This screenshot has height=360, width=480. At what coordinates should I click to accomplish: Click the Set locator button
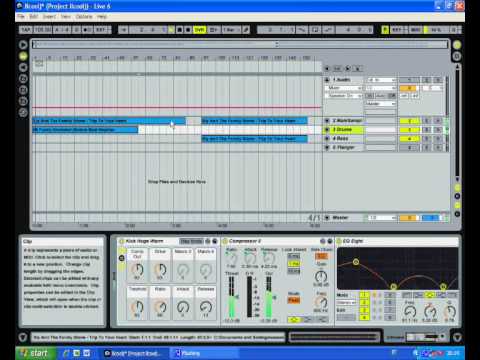[x=337, y=68]
